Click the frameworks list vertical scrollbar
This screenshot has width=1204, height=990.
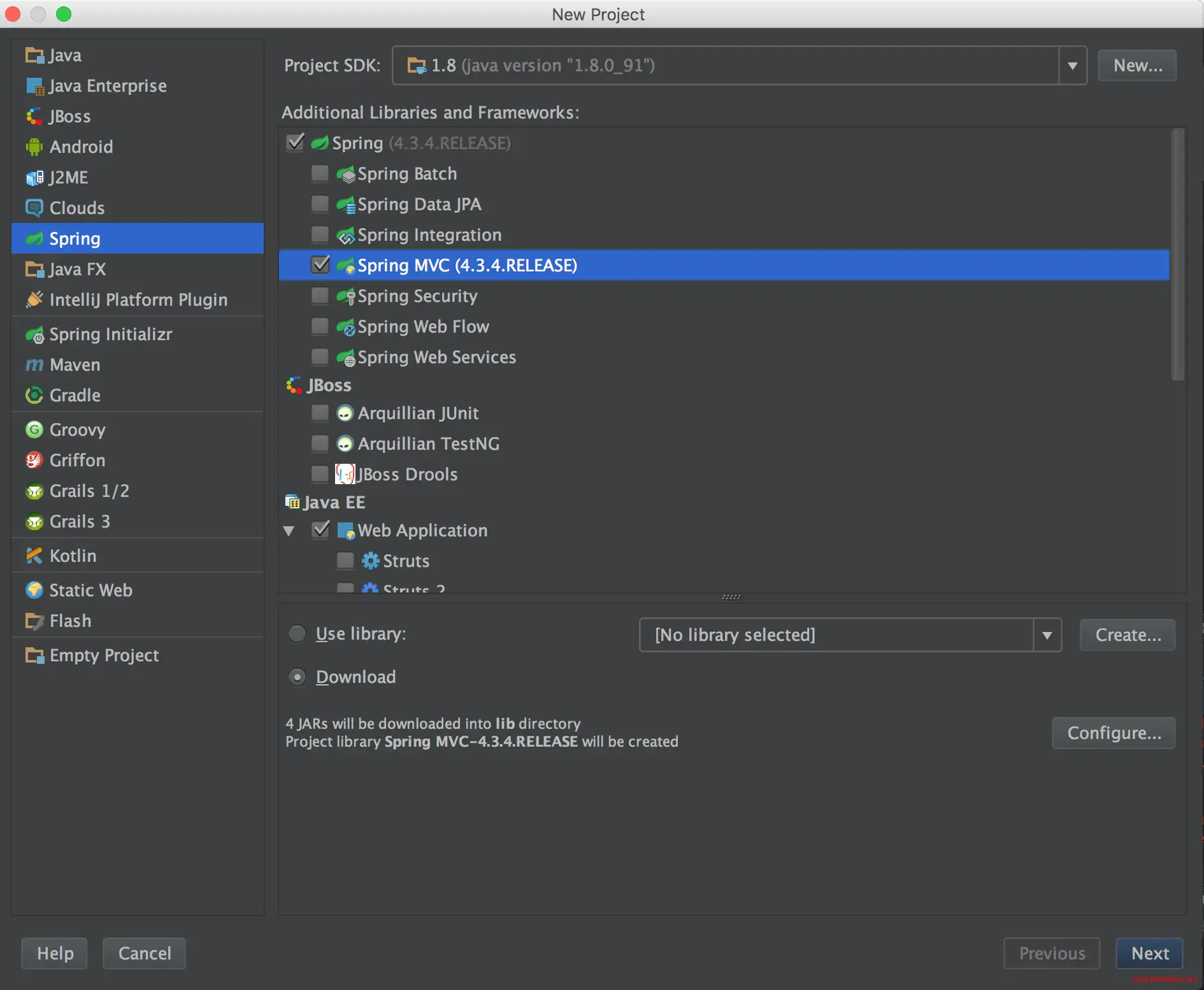coord(1177,255)
